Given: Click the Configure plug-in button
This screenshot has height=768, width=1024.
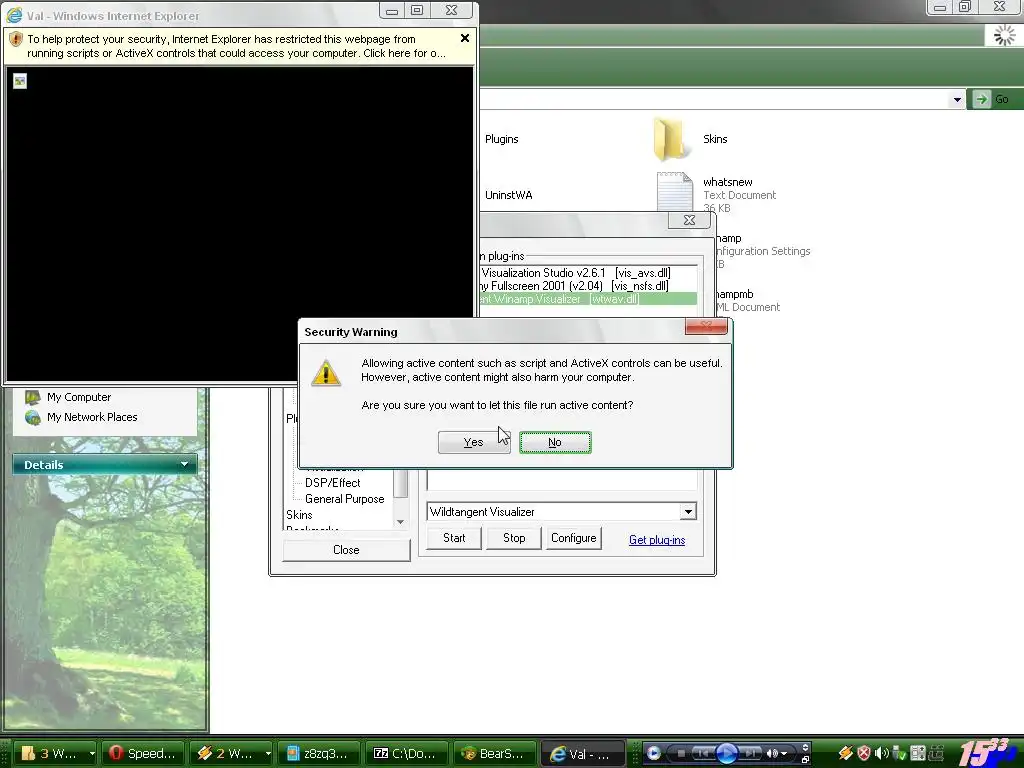Looking at the screenshot, I should pyautogui.click(x=573, y=538).
